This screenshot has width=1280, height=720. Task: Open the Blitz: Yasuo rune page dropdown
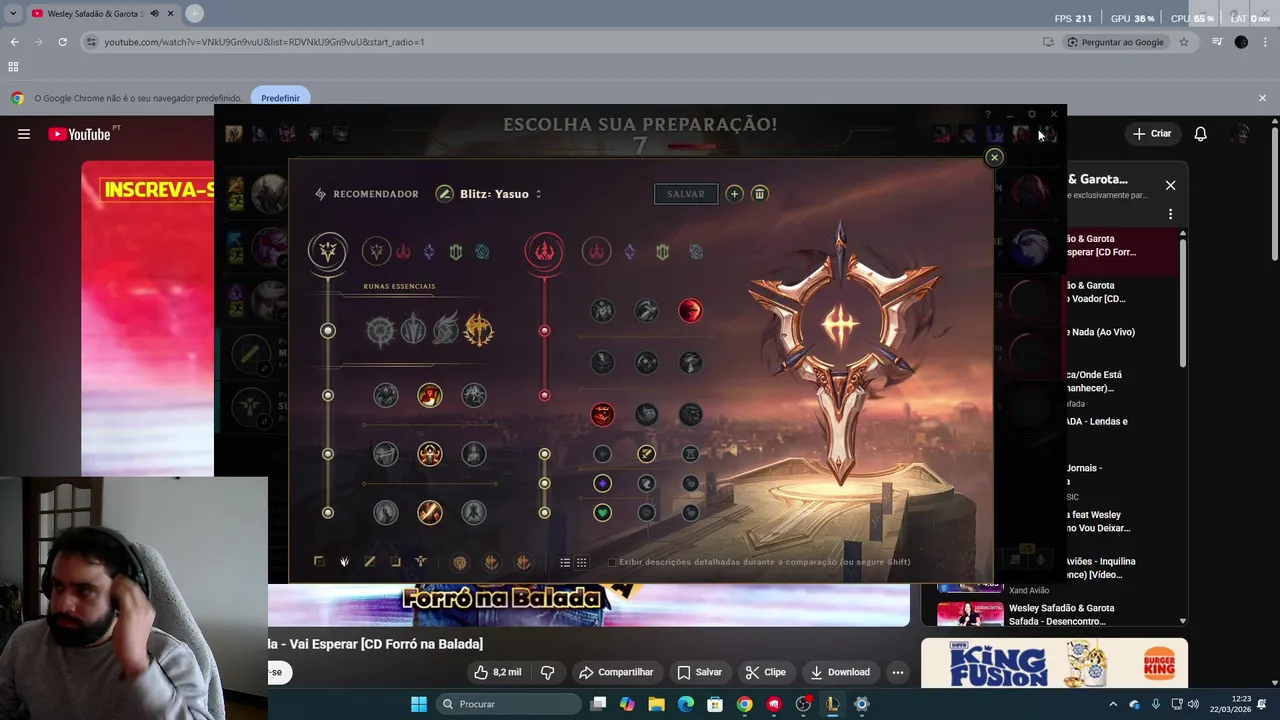coord(501,194)
